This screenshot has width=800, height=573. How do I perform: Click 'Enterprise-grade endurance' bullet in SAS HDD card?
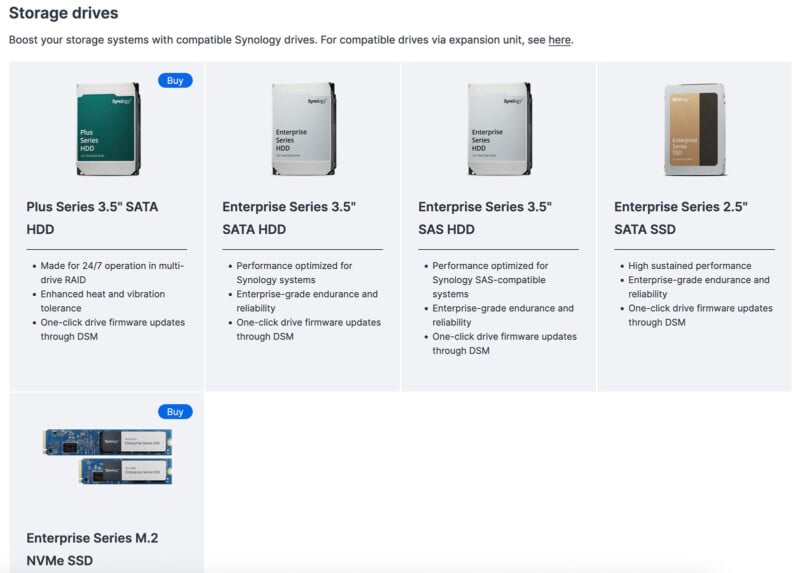click(503, 315)
